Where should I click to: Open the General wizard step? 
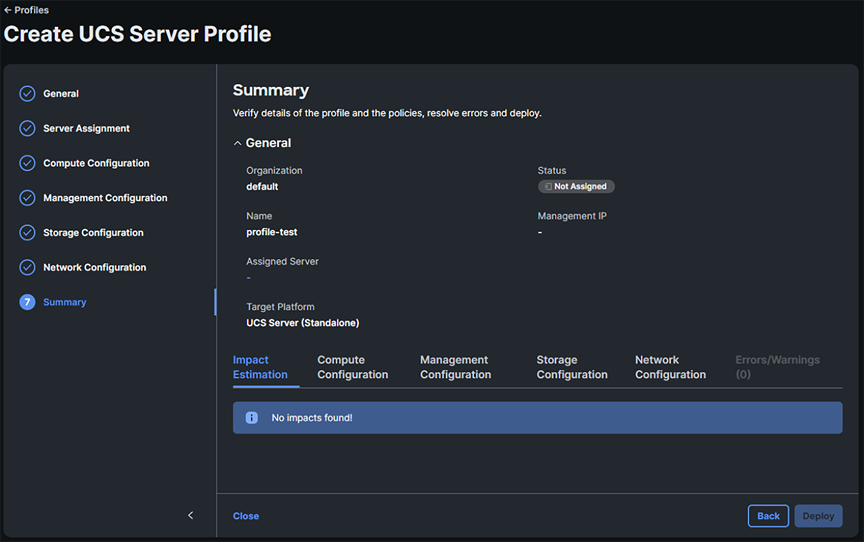[x=61, y=94]
